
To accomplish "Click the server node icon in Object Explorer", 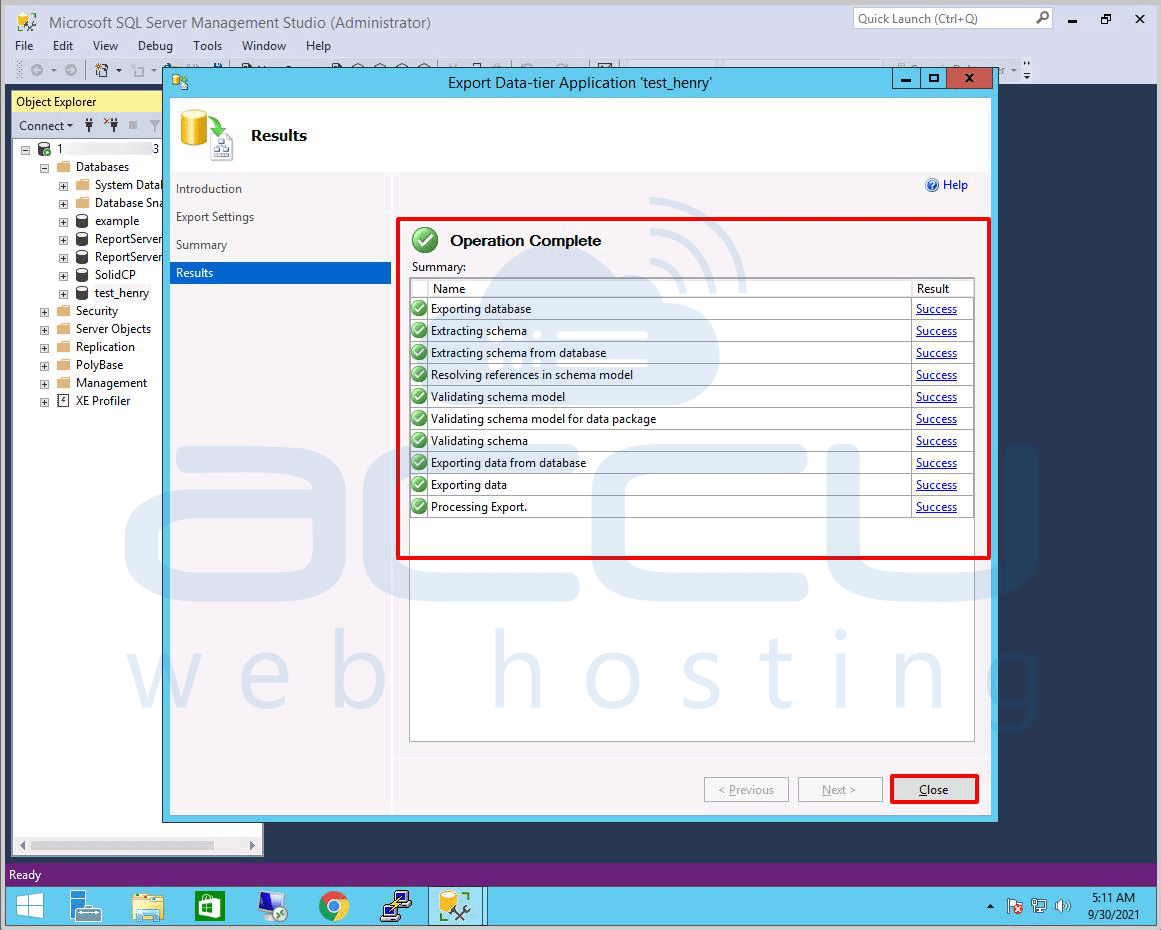I will (x=44, y=149).
